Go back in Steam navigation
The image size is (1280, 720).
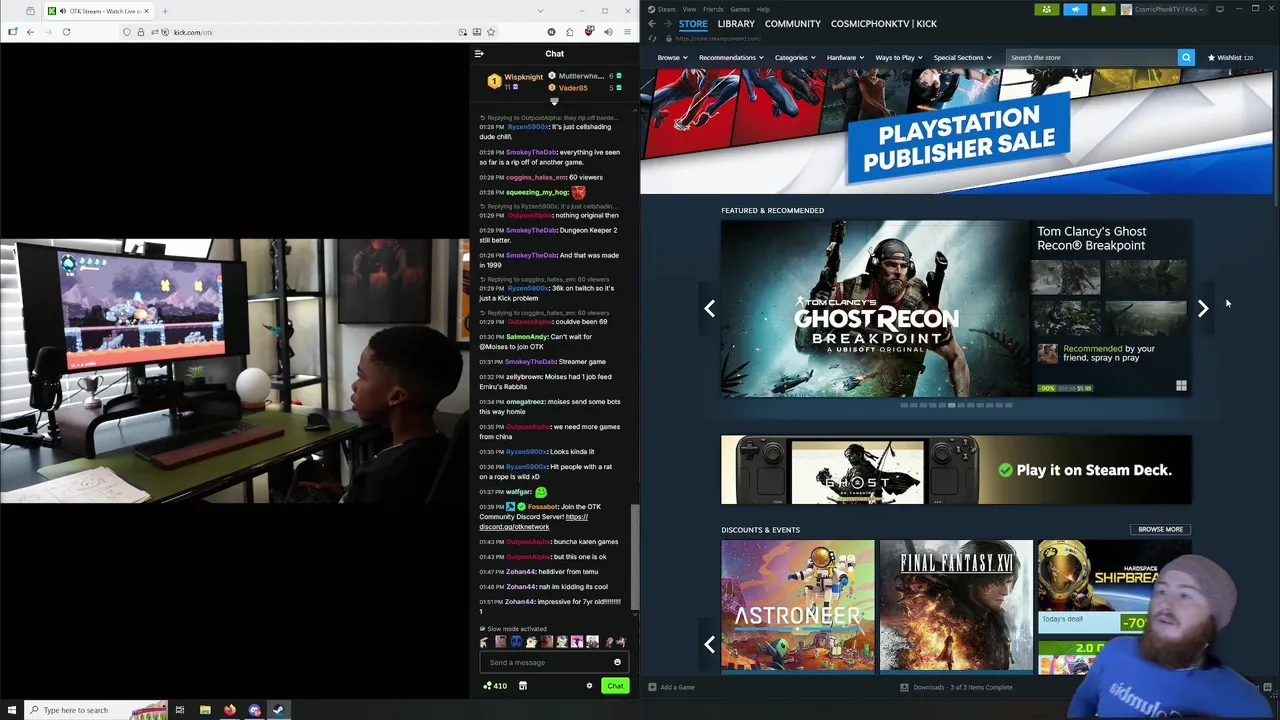tap(652, 23)
